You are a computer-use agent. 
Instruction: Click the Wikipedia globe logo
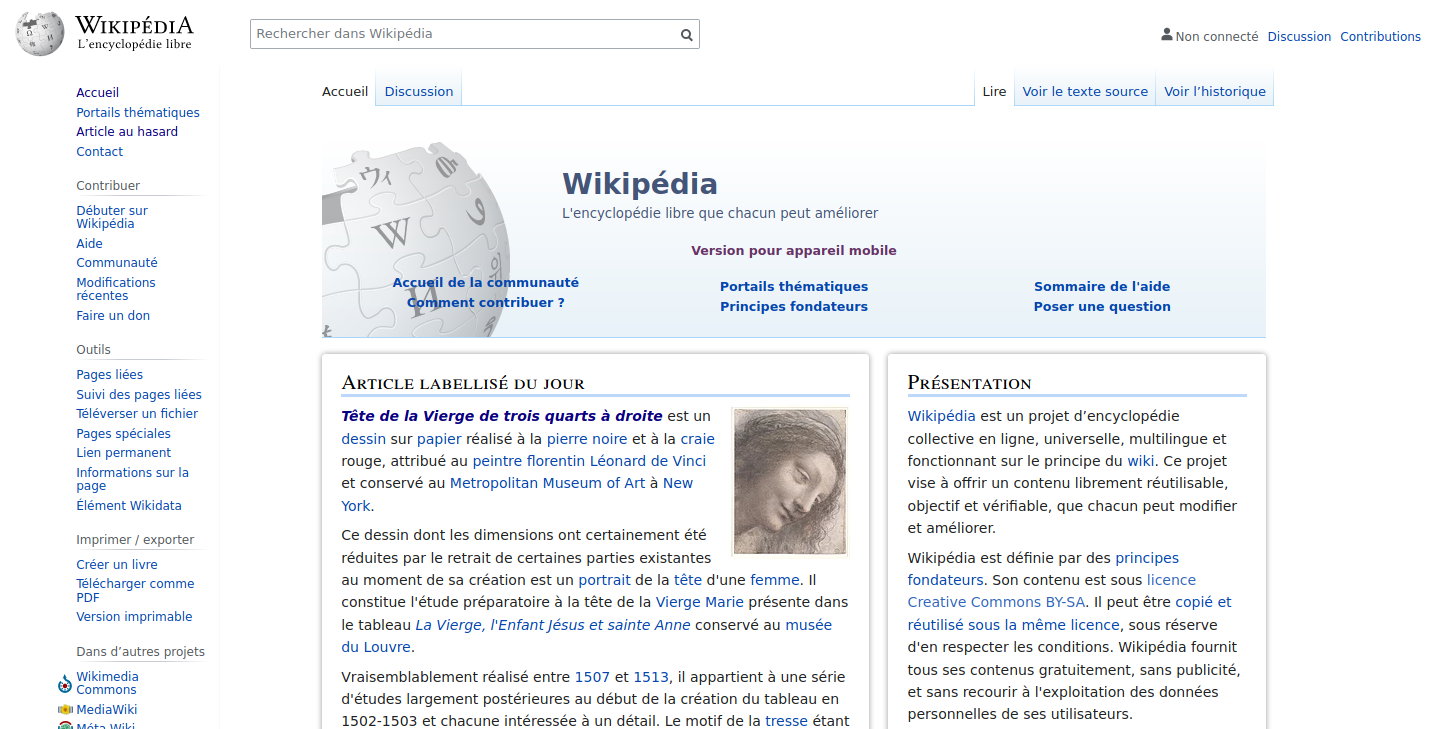tap(40, 34)
